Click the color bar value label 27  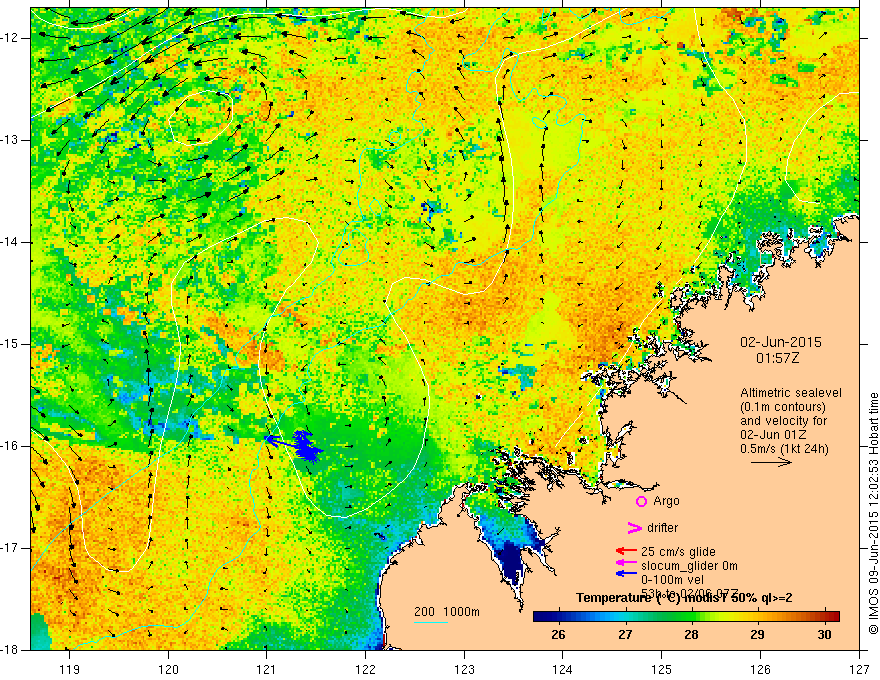click(x=625, y=635)
